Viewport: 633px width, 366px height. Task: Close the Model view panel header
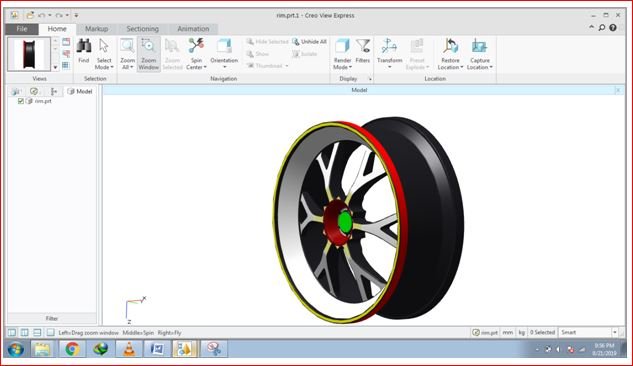coord(618,90)
